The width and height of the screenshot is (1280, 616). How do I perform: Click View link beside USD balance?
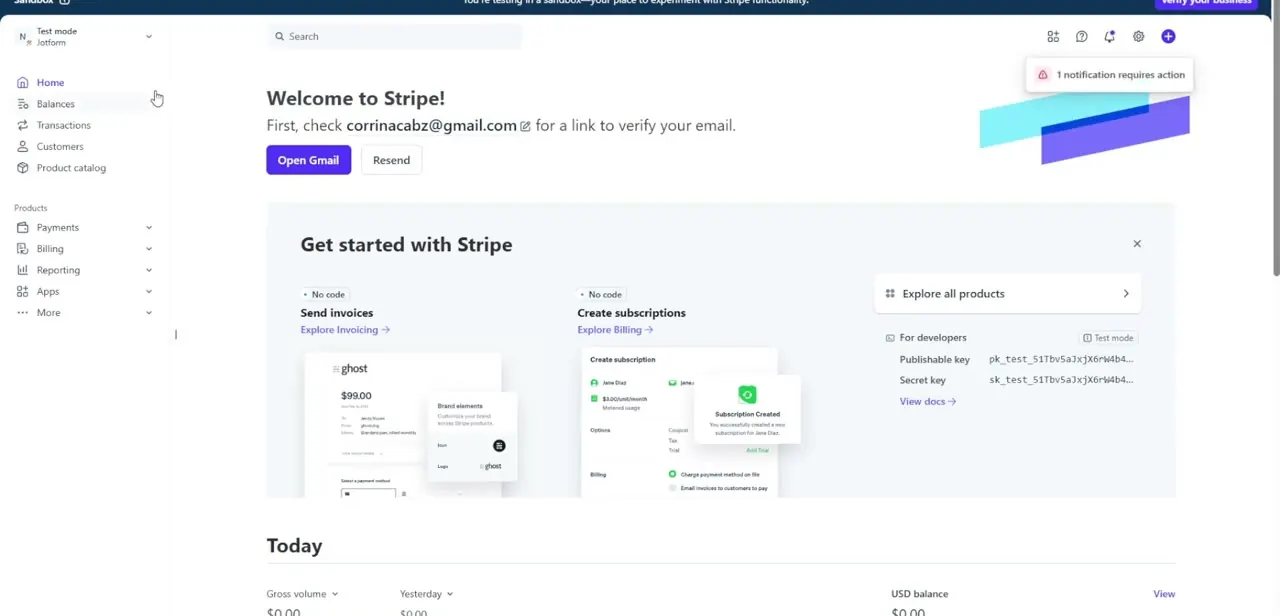click(x=1164, y=594)
